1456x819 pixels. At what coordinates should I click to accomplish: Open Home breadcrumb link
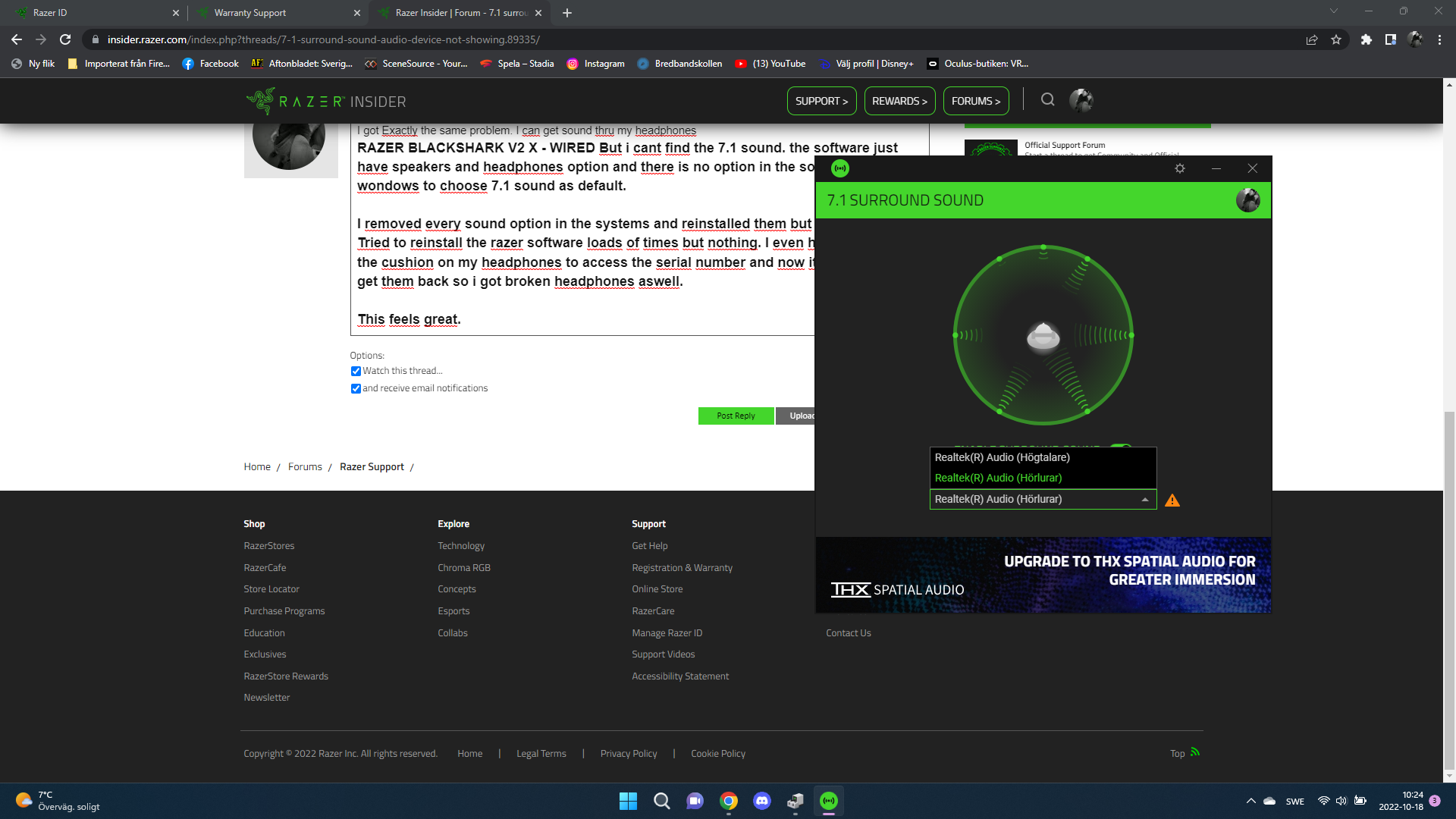point(257,467)
